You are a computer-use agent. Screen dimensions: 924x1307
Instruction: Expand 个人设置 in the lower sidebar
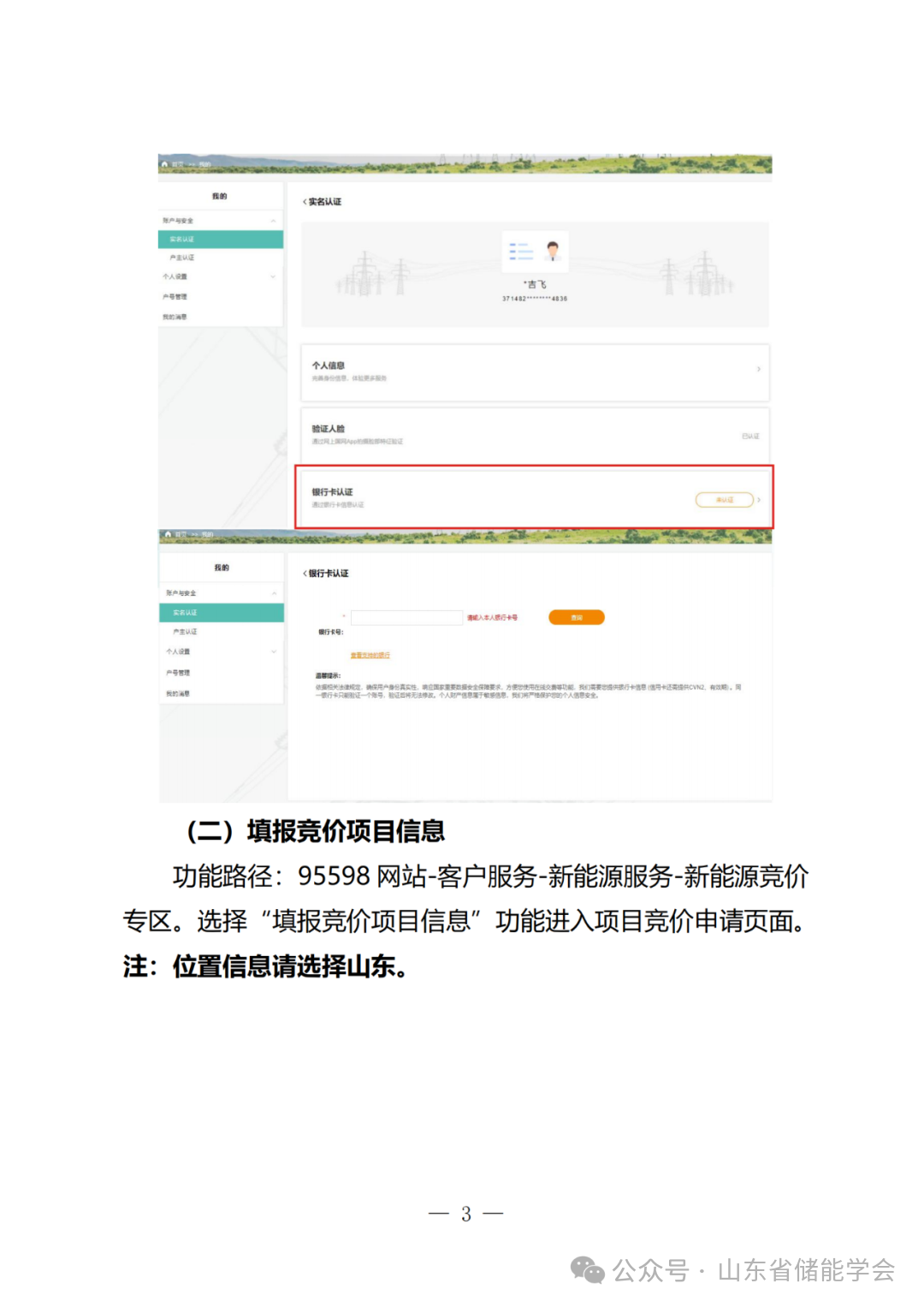click(x=274, y=651)
